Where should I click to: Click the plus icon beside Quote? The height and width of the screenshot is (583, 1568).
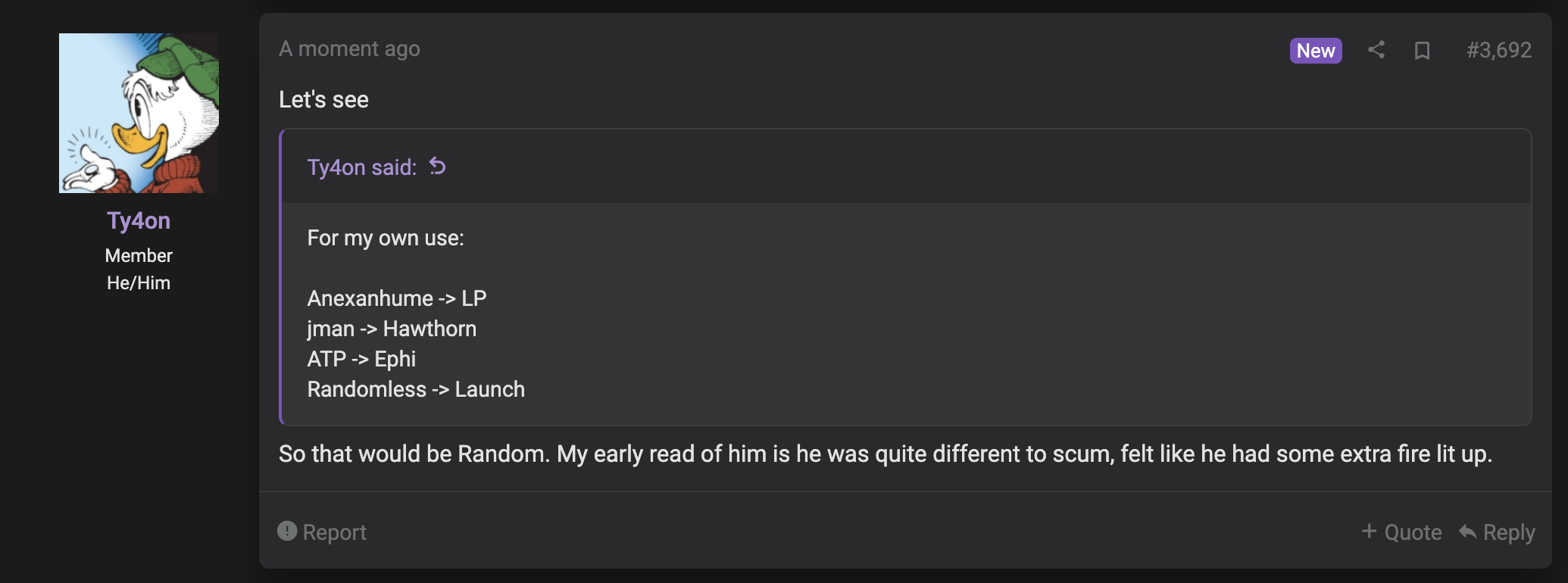pos(1369,531)
